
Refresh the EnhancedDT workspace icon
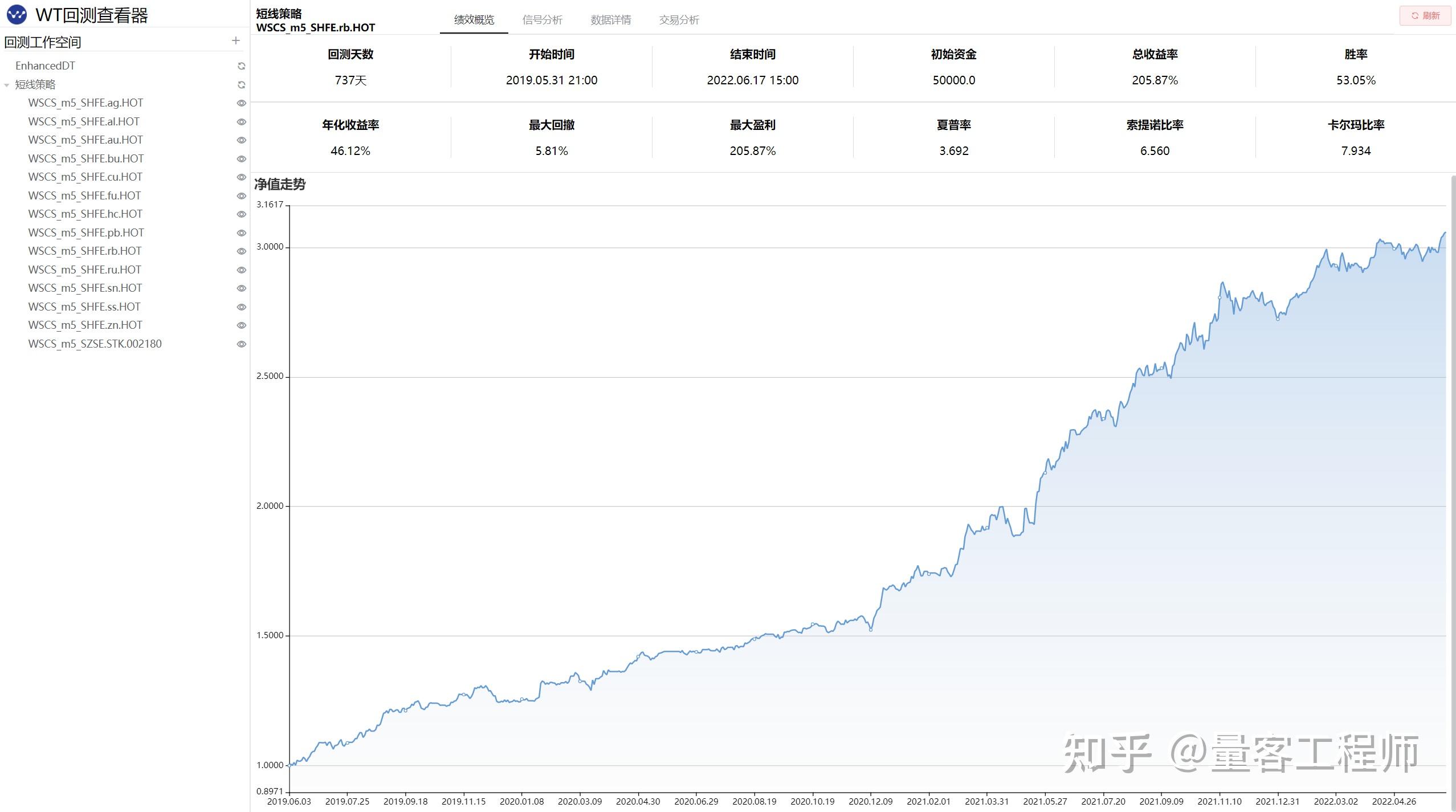click(x=242, y=66)
